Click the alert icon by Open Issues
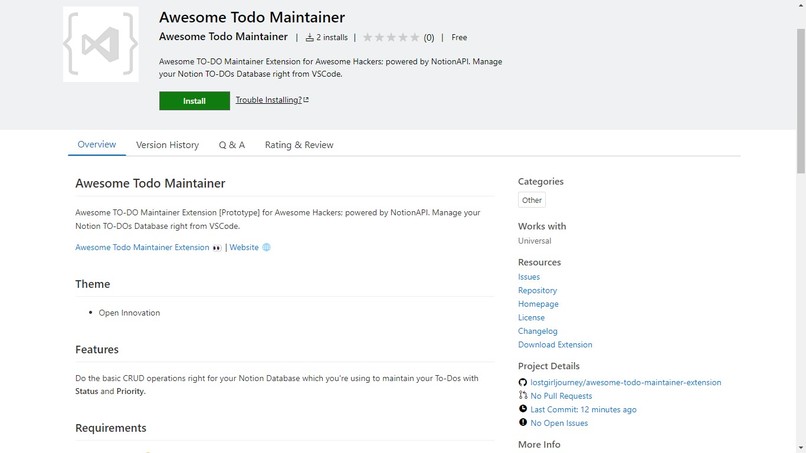Screen dimensions: 806x453 pos(523,422)
